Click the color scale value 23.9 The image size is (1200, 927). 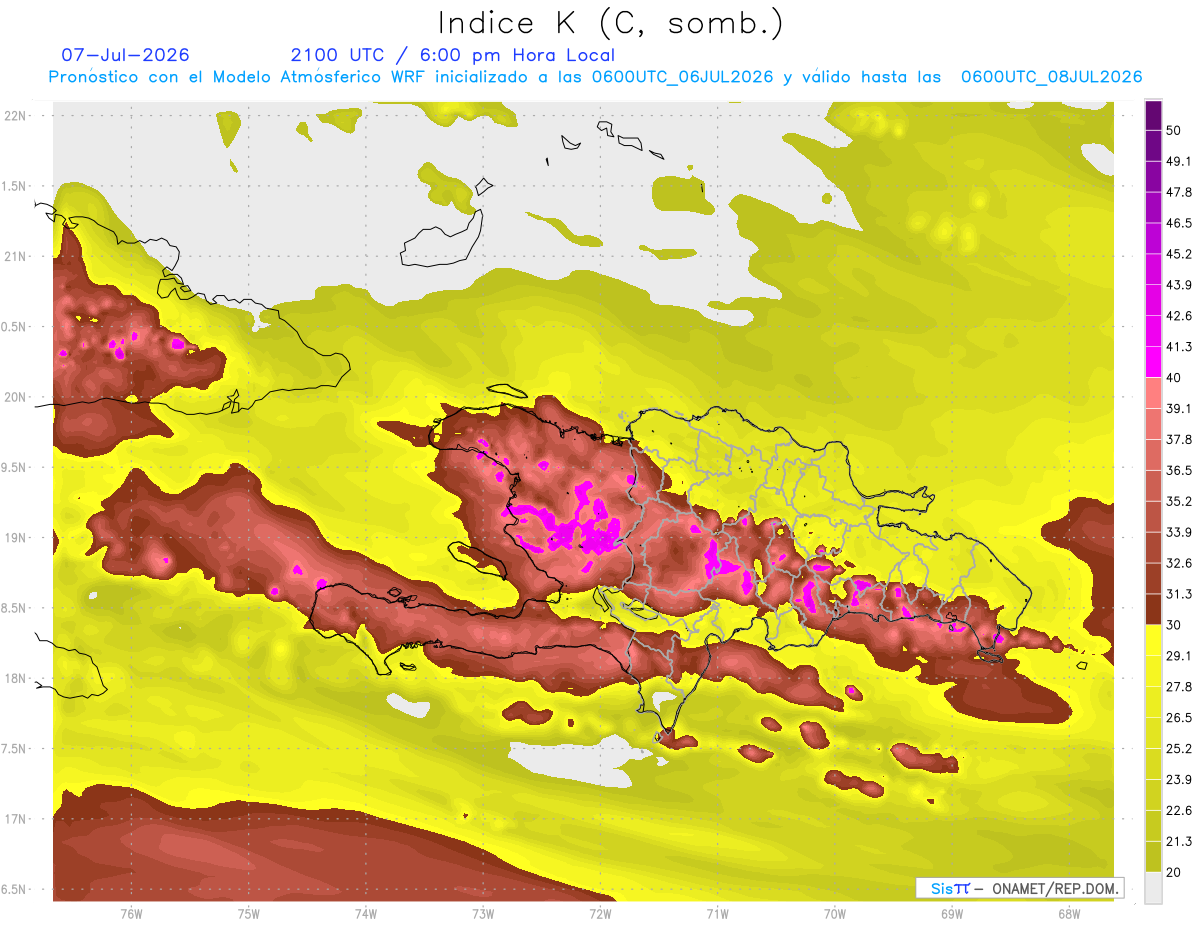pyautogui.click(x=1178, y=779)
